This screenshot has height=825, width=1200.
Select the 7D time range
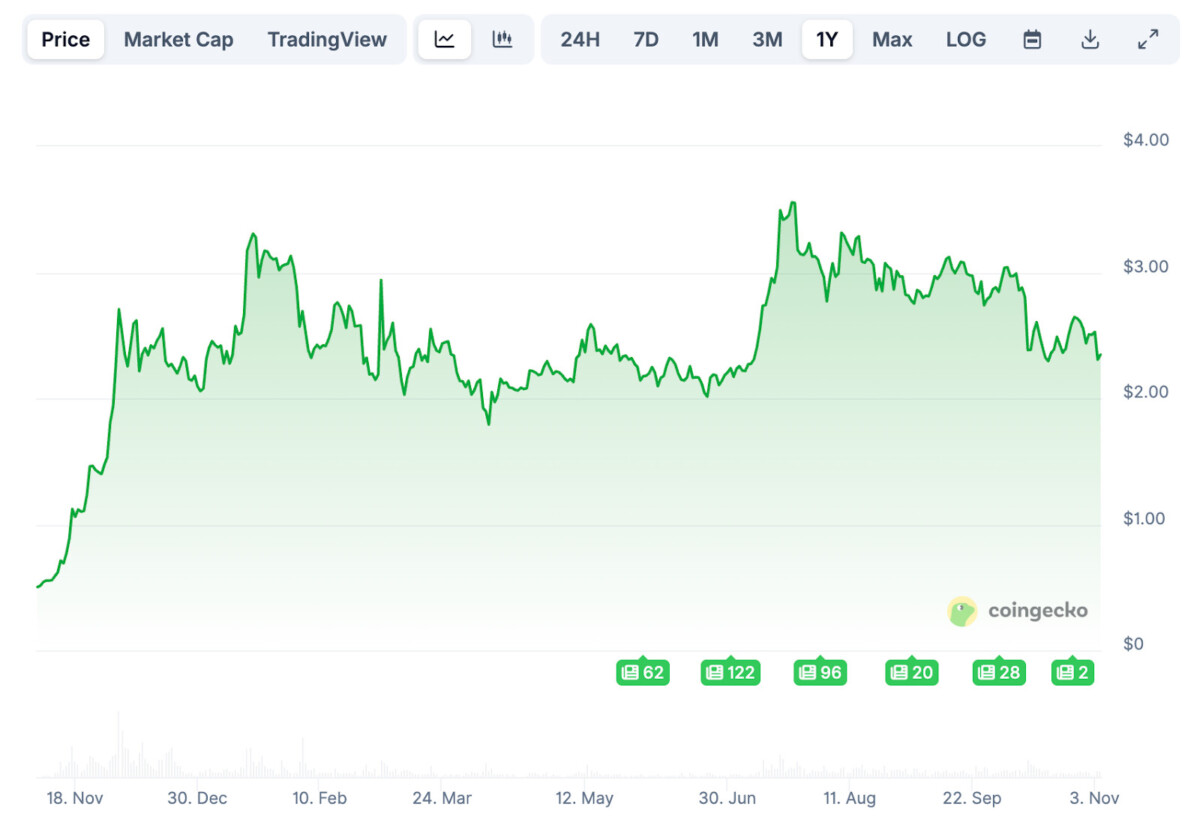click(646, 40)
